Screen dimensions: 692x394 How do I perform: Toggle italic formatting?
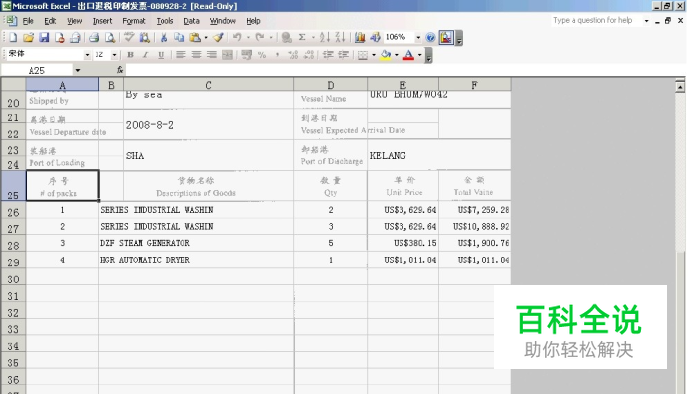[x=145, y=55]
